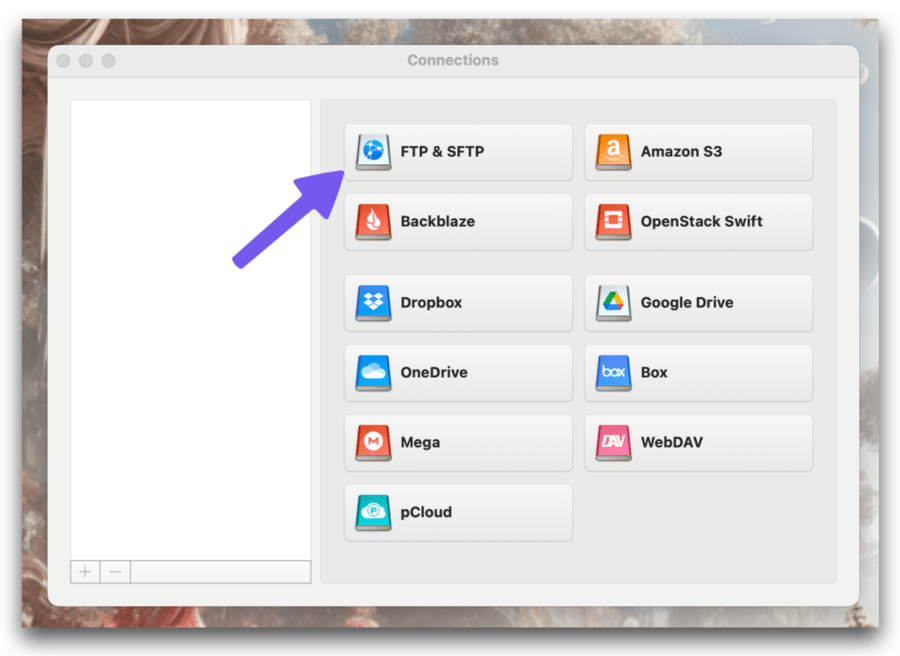The height and width of the screenshot is (656, 900).
Task: Click the Mega drive icon
Action: coord(372,443)
